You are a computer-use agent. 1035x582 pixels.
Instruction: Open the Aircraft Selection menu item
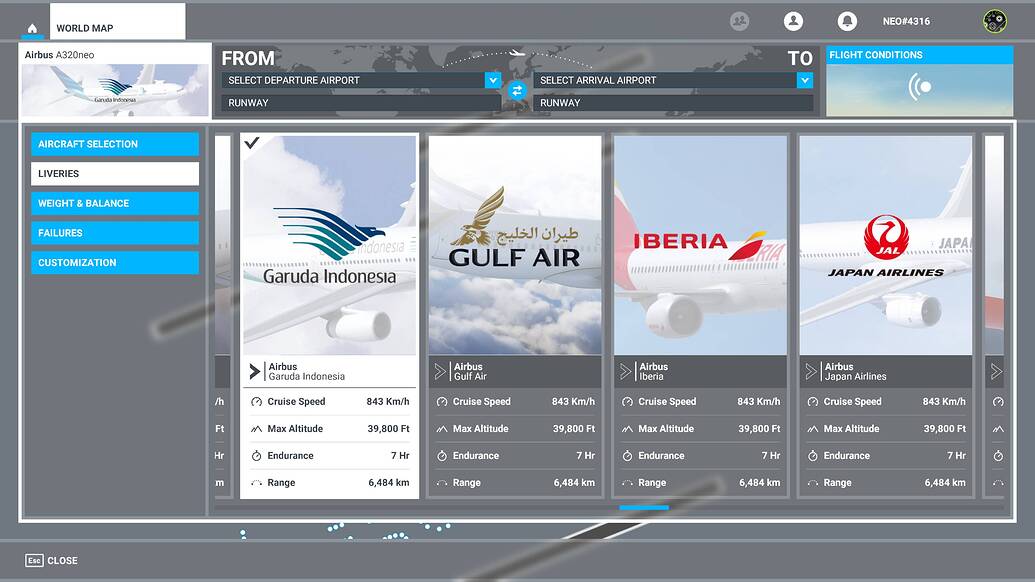(x=114, y=144)
